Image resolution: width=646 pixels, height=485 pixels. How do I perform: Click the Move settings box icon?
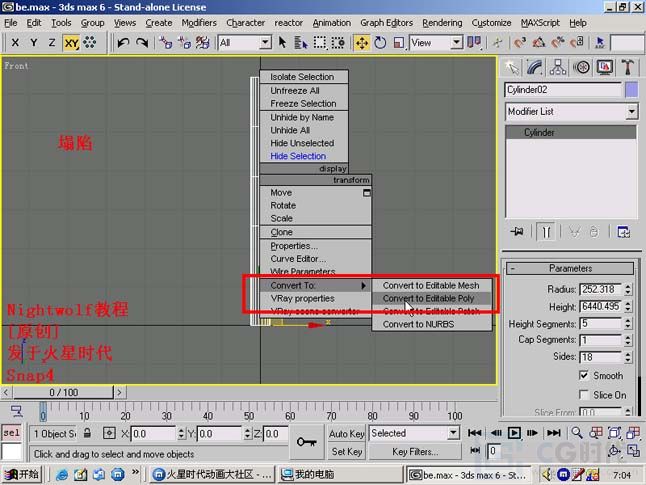tap(366, 192)
